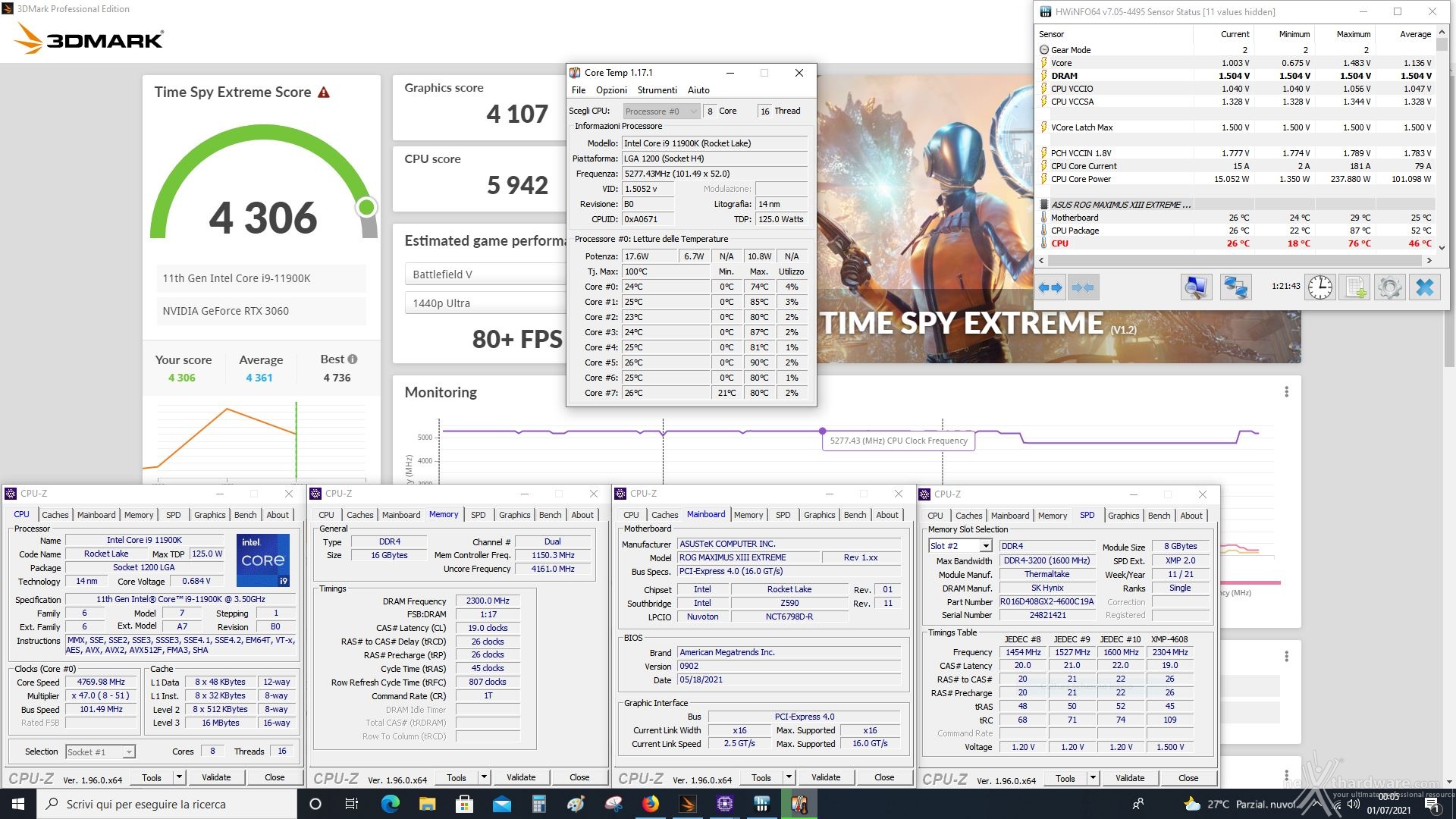Click Validate in CPU-Z Mainboard window
This screenshot has height=819, width=1456.
[x=826, y=777]
